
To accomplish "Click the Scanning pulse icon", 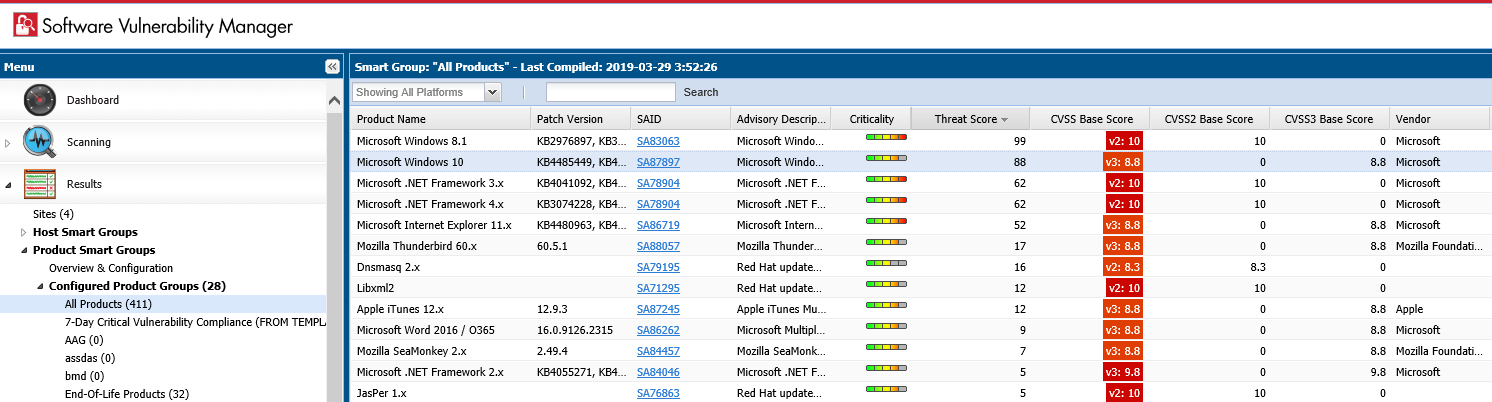I will 39,142.
